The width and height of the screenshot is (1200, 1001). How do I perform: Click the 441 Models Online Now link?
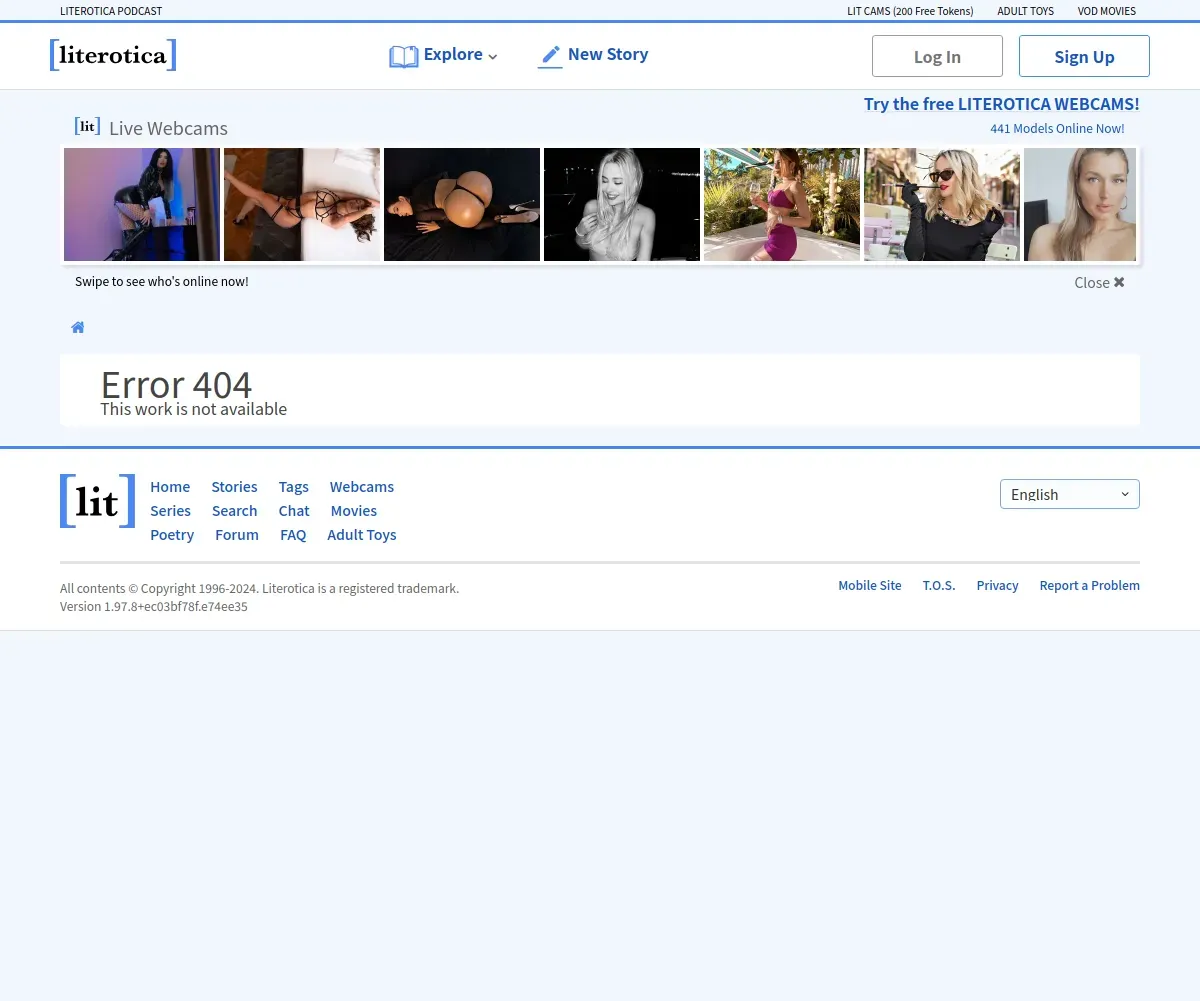coord(1057,128)
